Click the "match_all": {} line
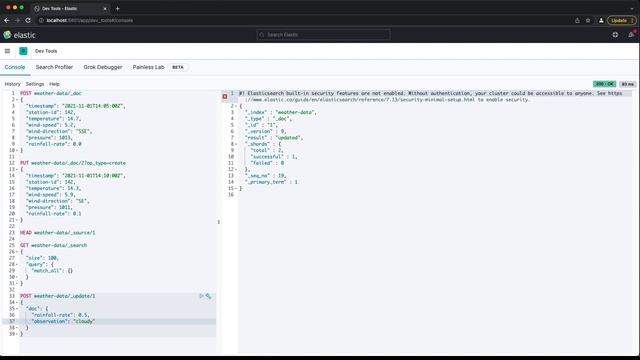 coord(52,271)
